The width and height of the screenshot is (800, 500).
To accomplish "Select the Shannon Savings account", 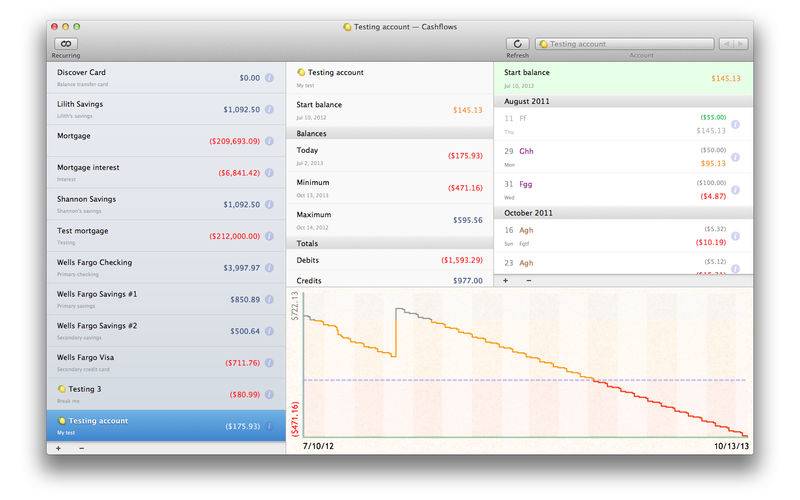I will 166,204.
